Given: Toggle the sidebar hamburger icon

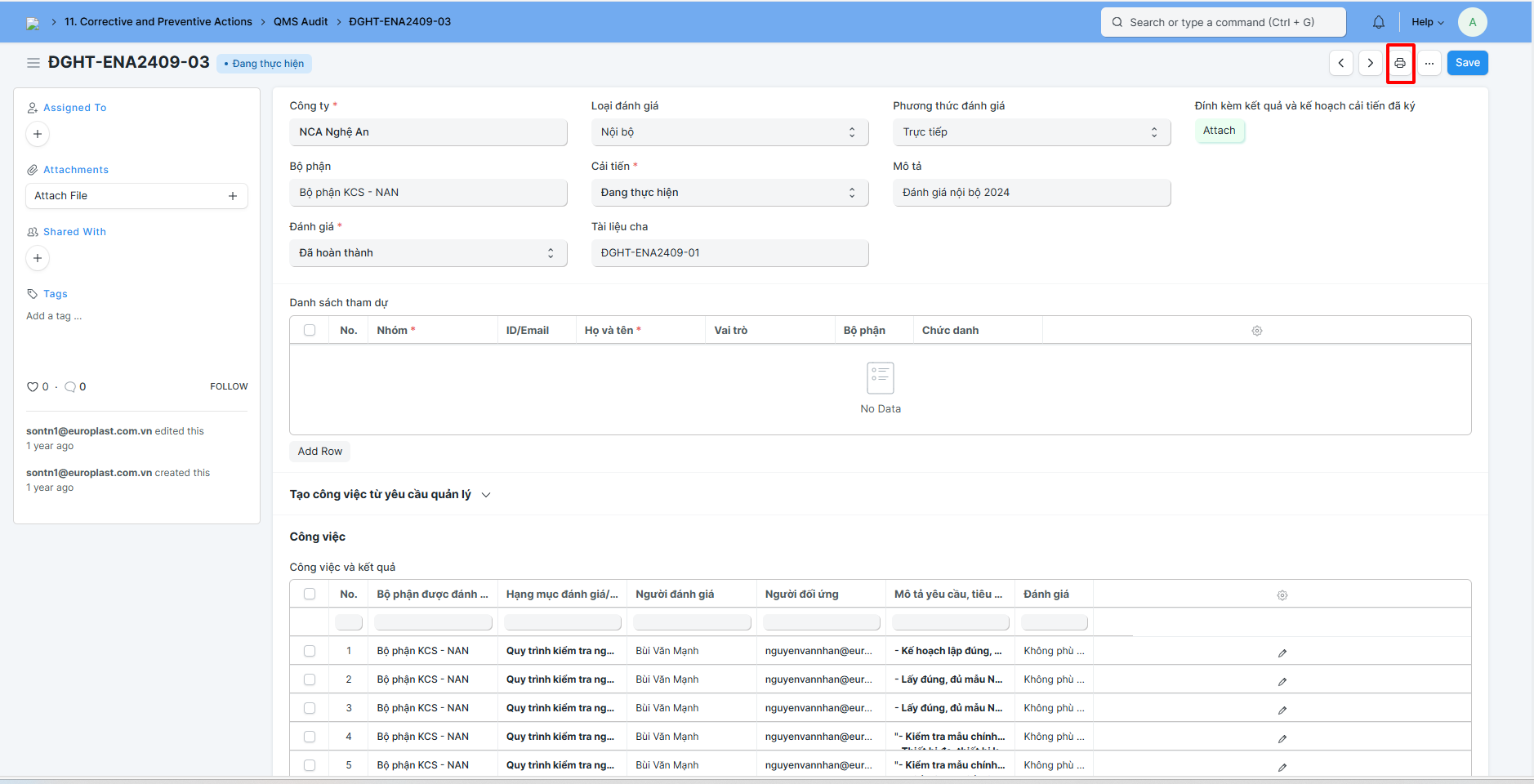Looking at the screenshot, I should pos(33,63).
